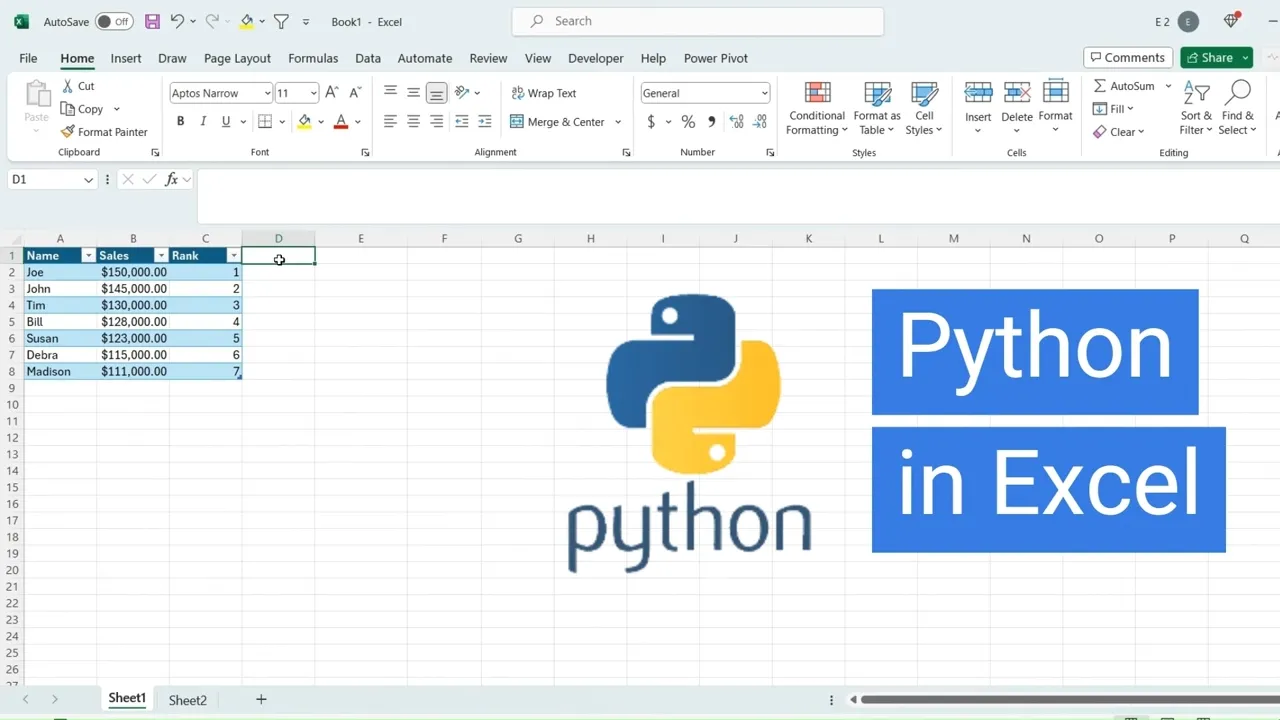1280x720 pixels.
Task: Click the Insert Function fx icon
Action: click(172, 180)
